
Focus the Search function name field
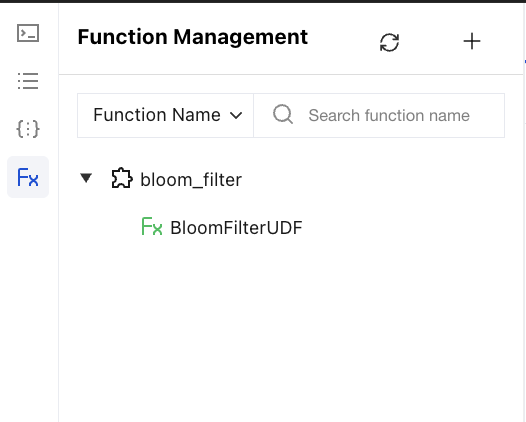[379, 115]
